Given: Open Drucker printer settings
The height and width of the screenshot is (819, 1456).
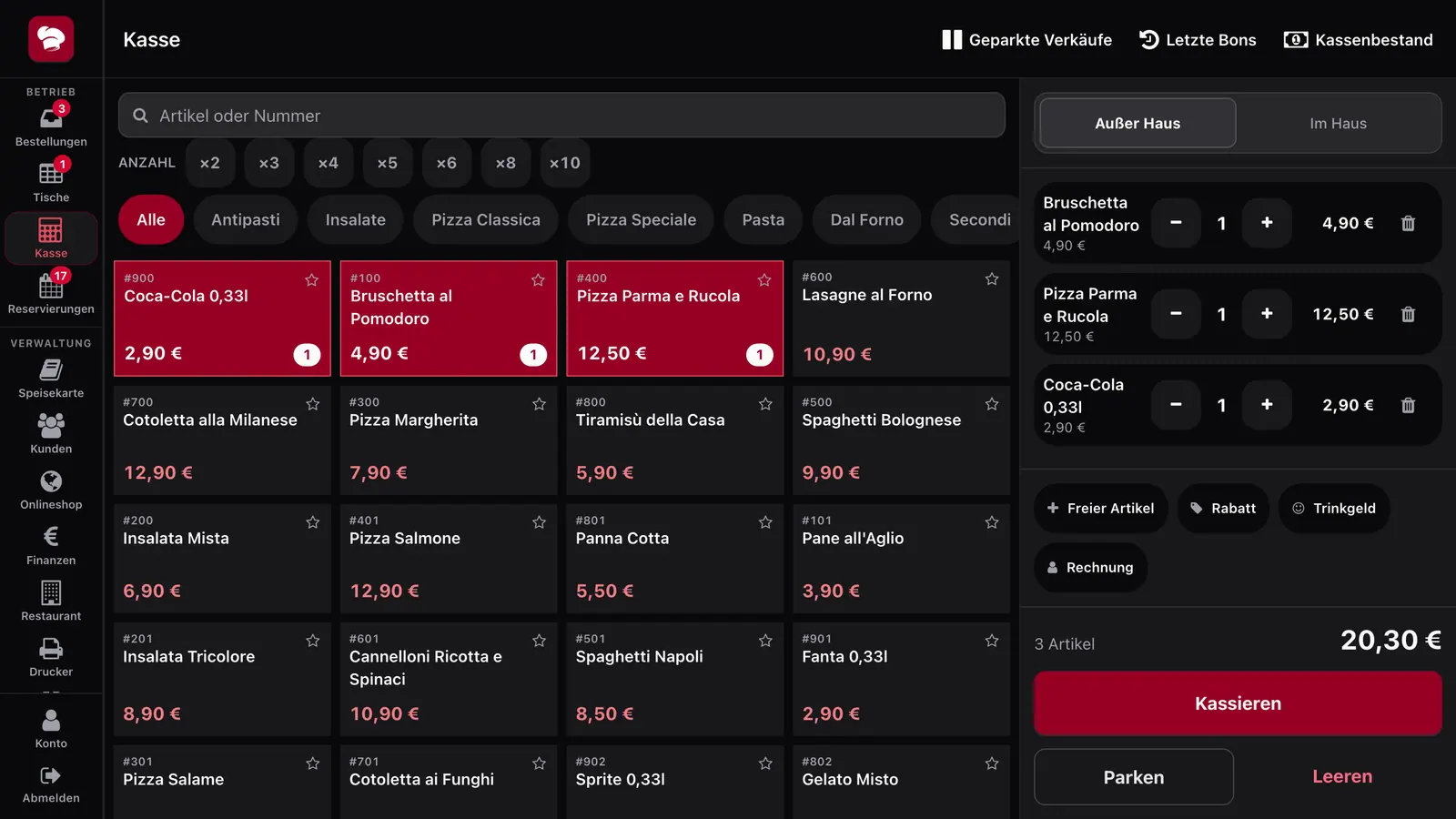Looking at the screenshot, I should point(51,657).
